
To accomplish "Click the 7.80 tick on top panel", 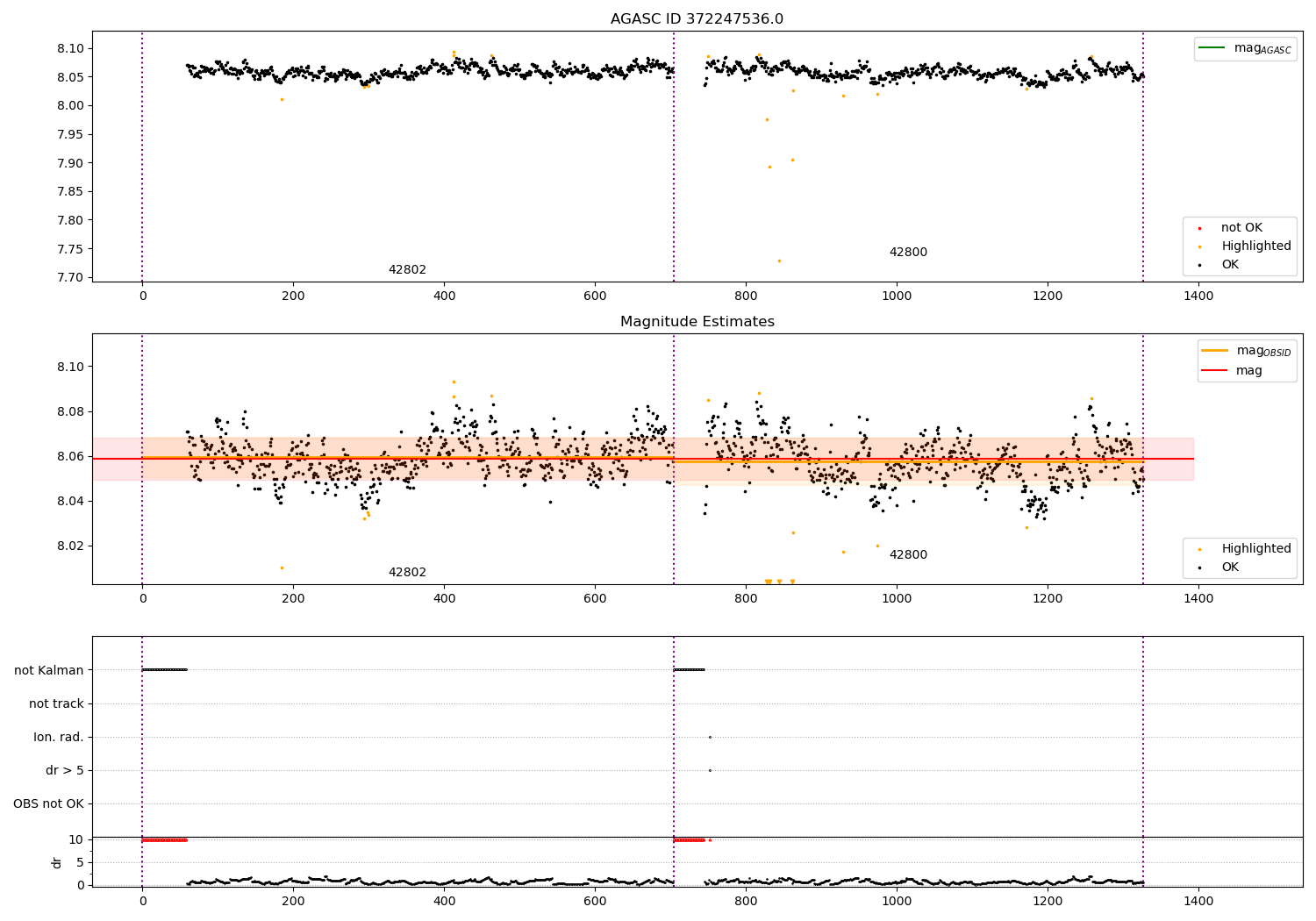I will click(x=70, y=221).
